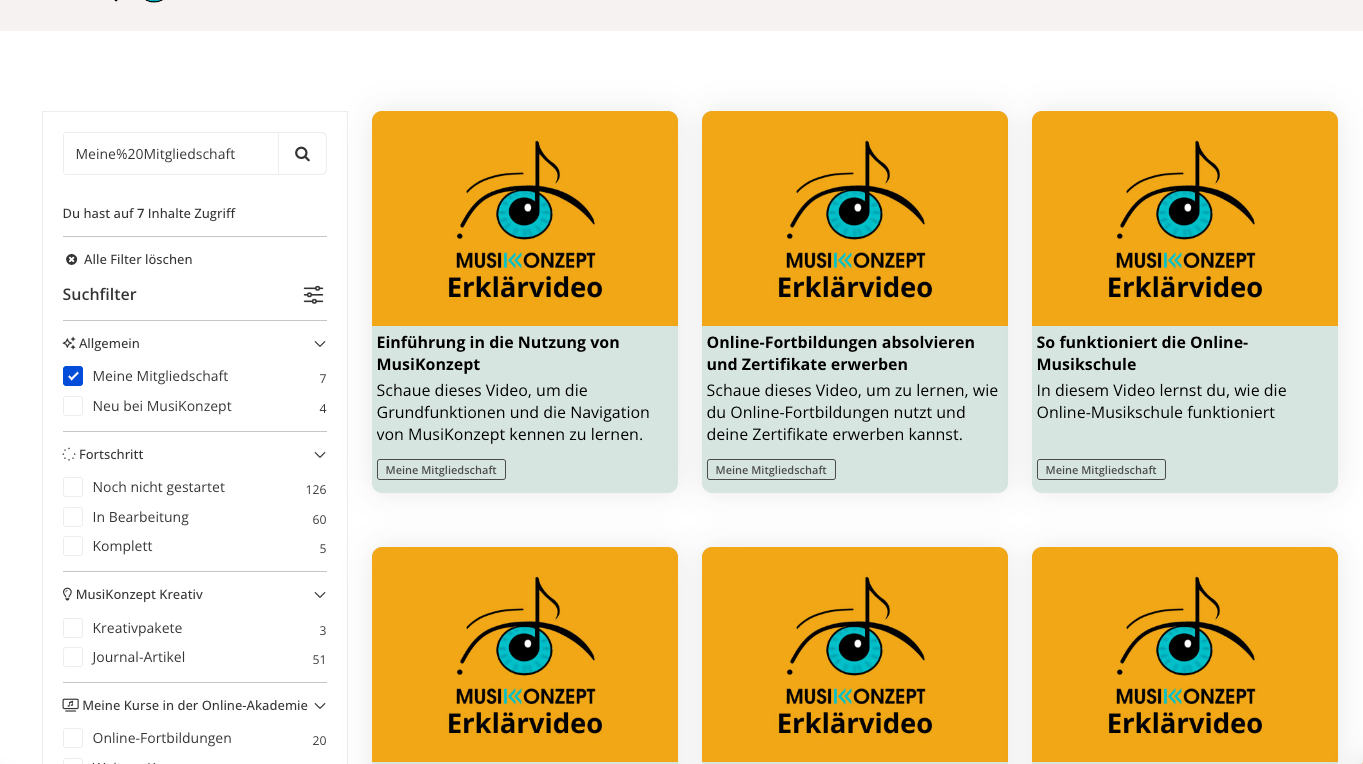Screen dimensions: 1363x764
Task: Click the lightbulb icon beside MusiKonzept Kreativ
Action: click(x=68, y=594)
